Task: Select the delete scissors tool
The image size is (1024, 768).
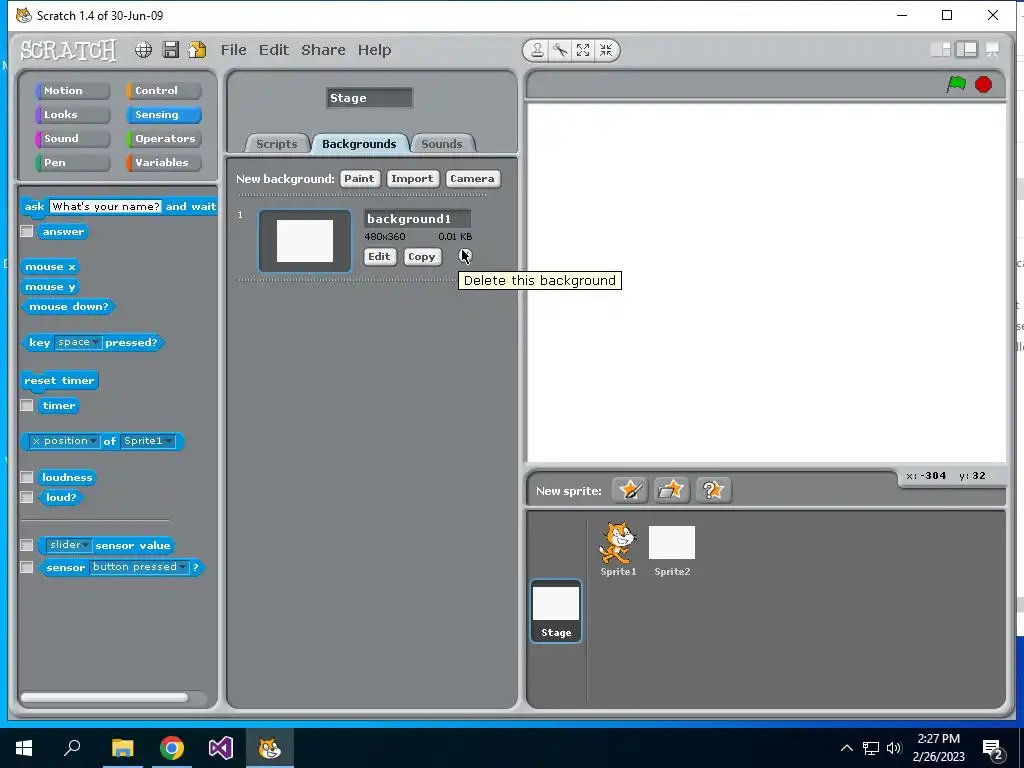Action: [560, 50]
